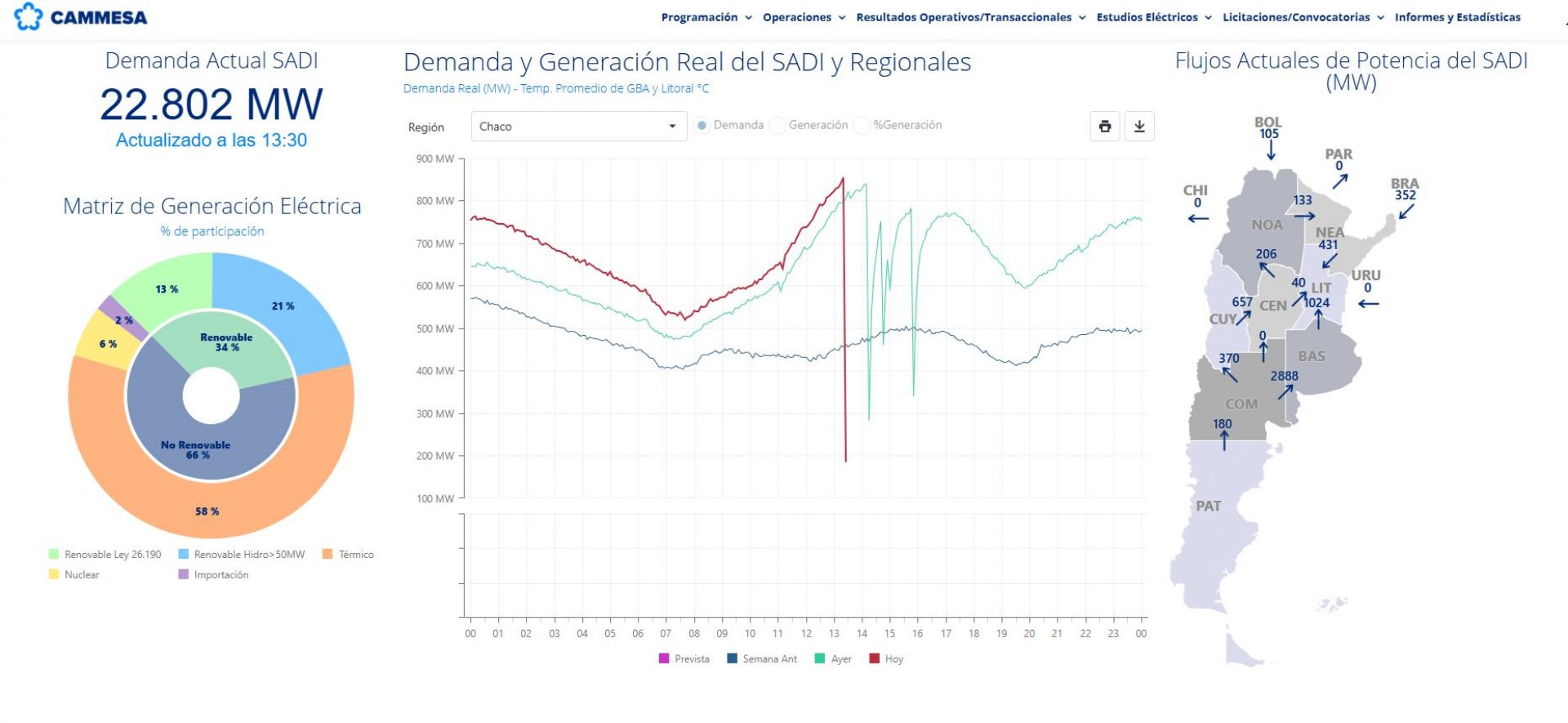Toggle the Prevista legend swatch
The image size is (1568, 723).
(664, 658)
